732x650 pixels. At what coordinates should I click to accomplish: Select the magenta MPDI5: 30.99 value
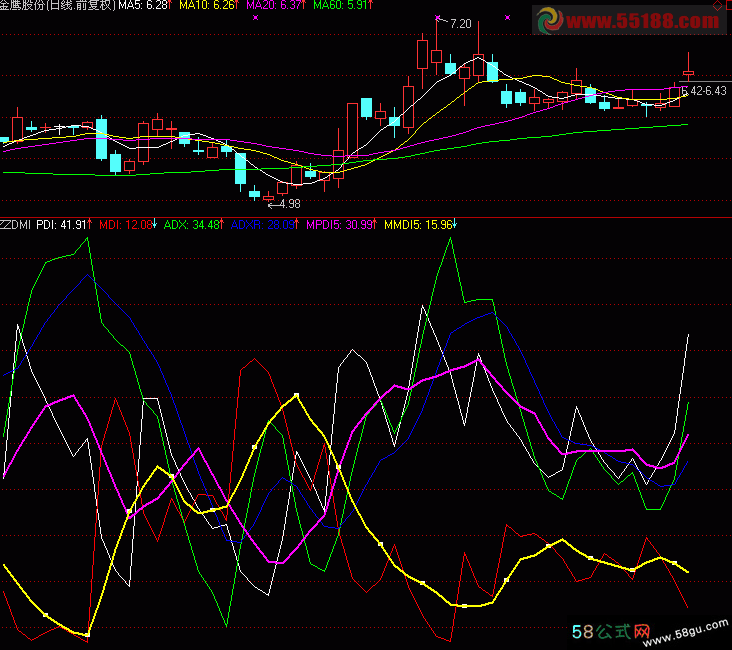(340, 224)
